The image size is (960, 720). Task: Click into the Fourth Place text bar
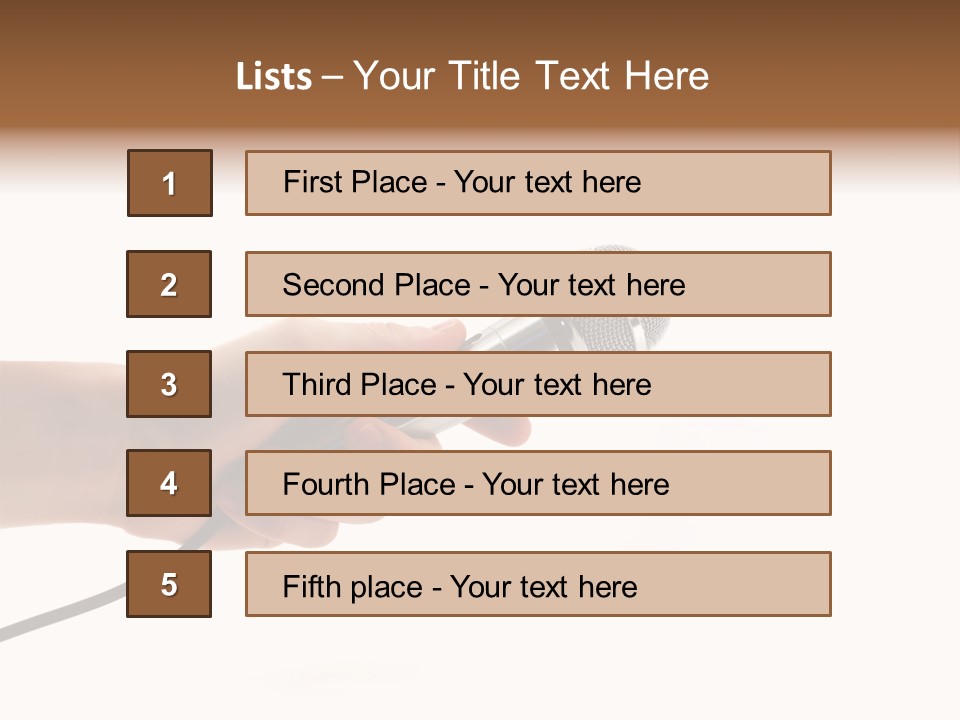tap(538, 483)
